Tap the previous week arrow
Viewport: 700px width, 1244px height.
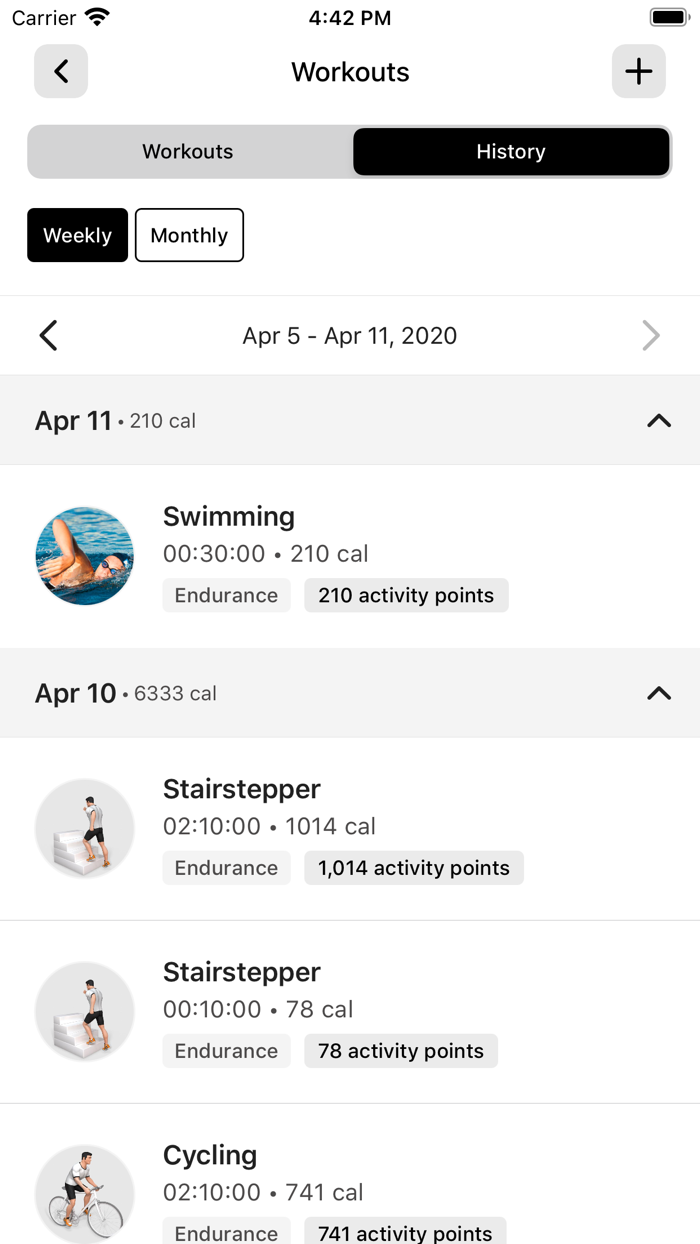tap(48, 335)
